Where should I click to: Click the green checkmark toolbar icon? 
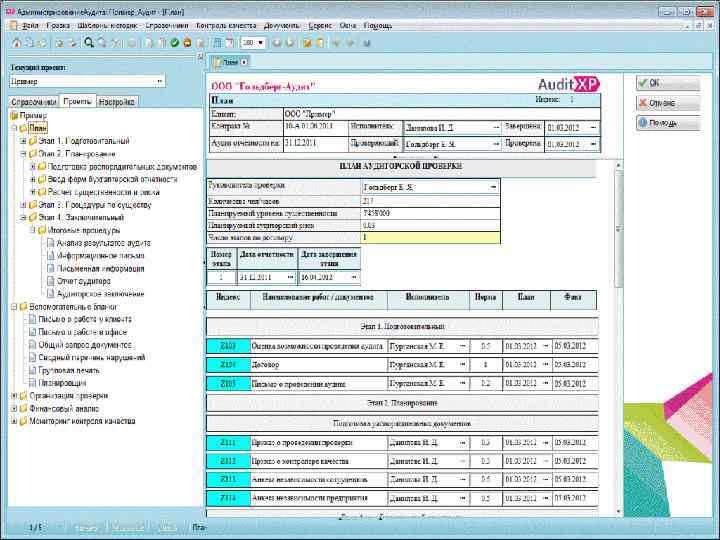[x=174, y=43]
